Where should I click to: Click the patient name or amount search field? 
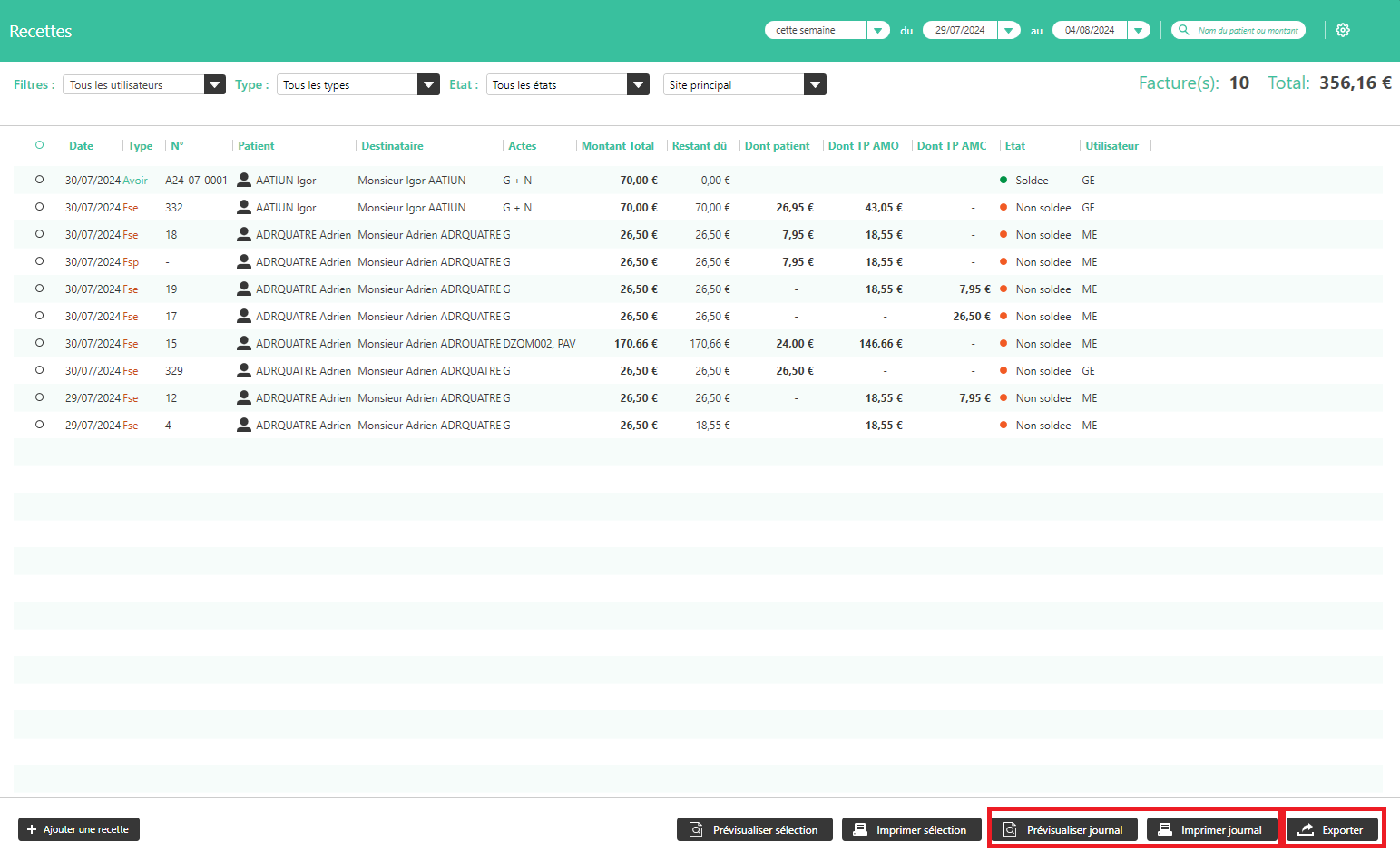[1248, 30]
